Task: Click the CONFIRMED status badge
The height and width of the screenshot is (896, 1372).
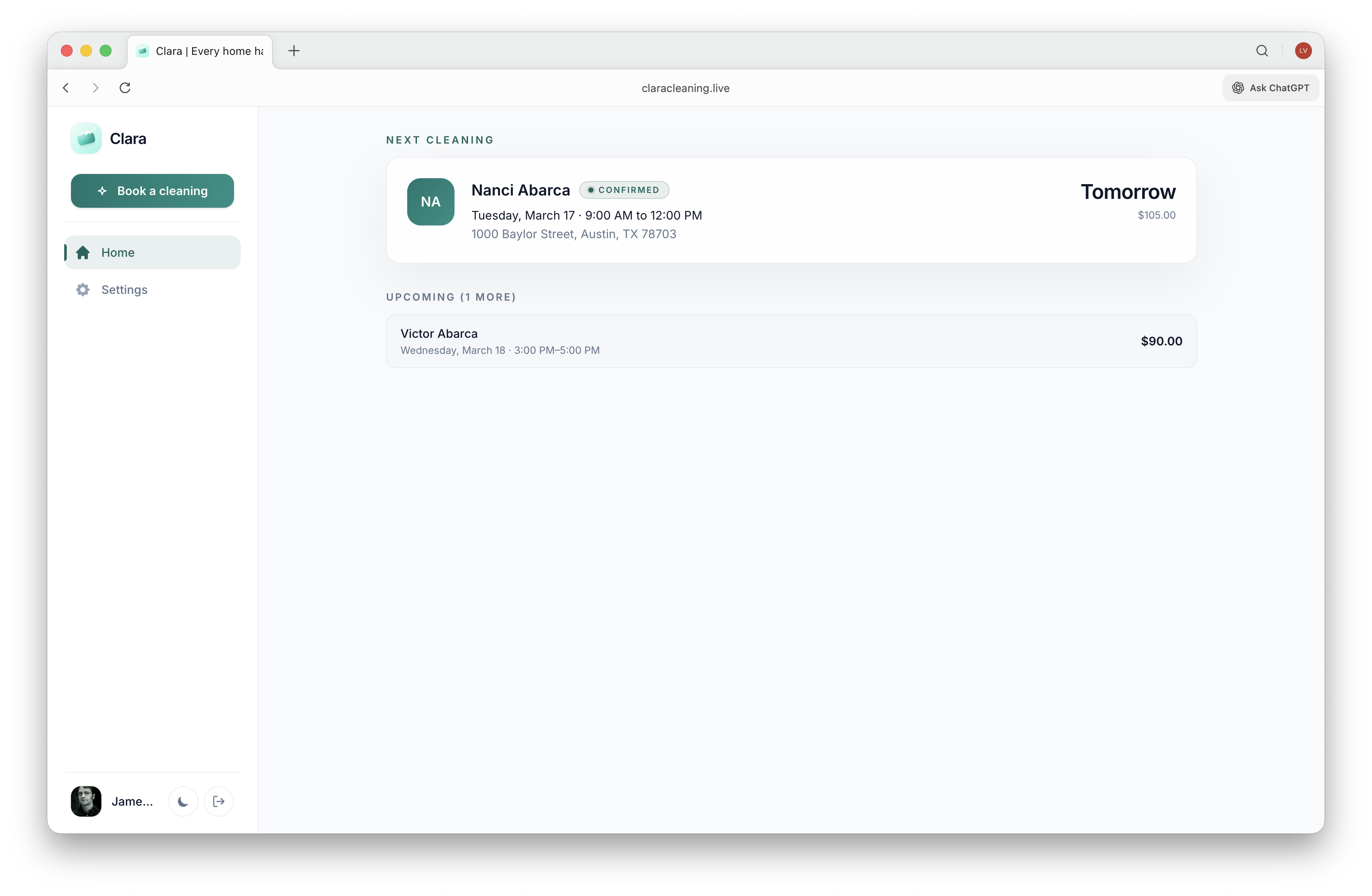Action: [624, 190]
